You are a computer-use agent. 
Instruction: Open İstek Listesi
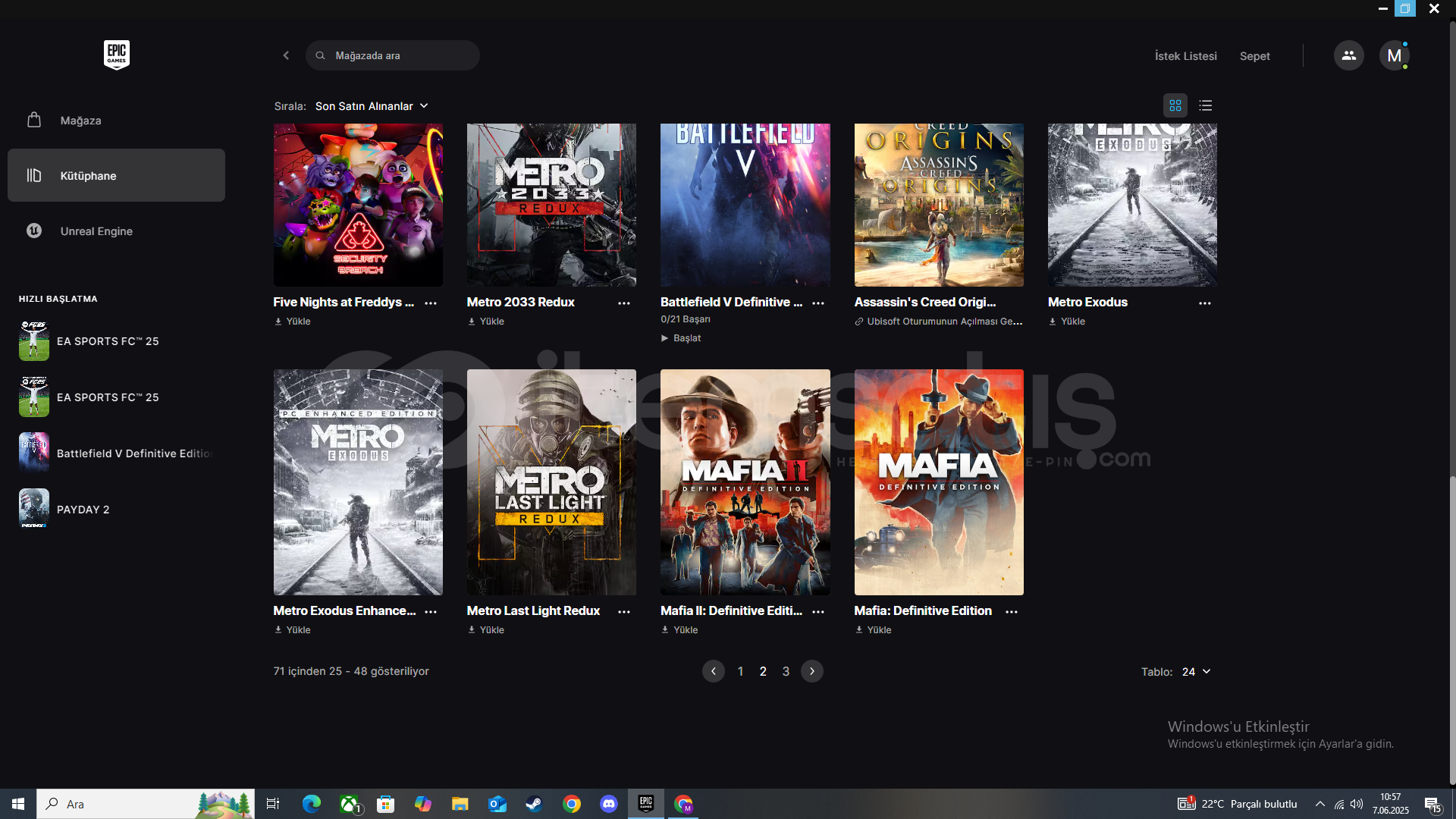point(1185,56)
